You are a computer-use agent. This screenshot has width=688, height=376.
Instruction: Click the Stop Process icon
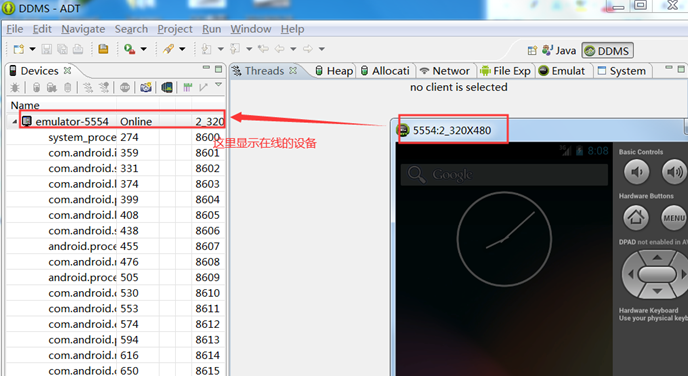(x=125, y=88)
